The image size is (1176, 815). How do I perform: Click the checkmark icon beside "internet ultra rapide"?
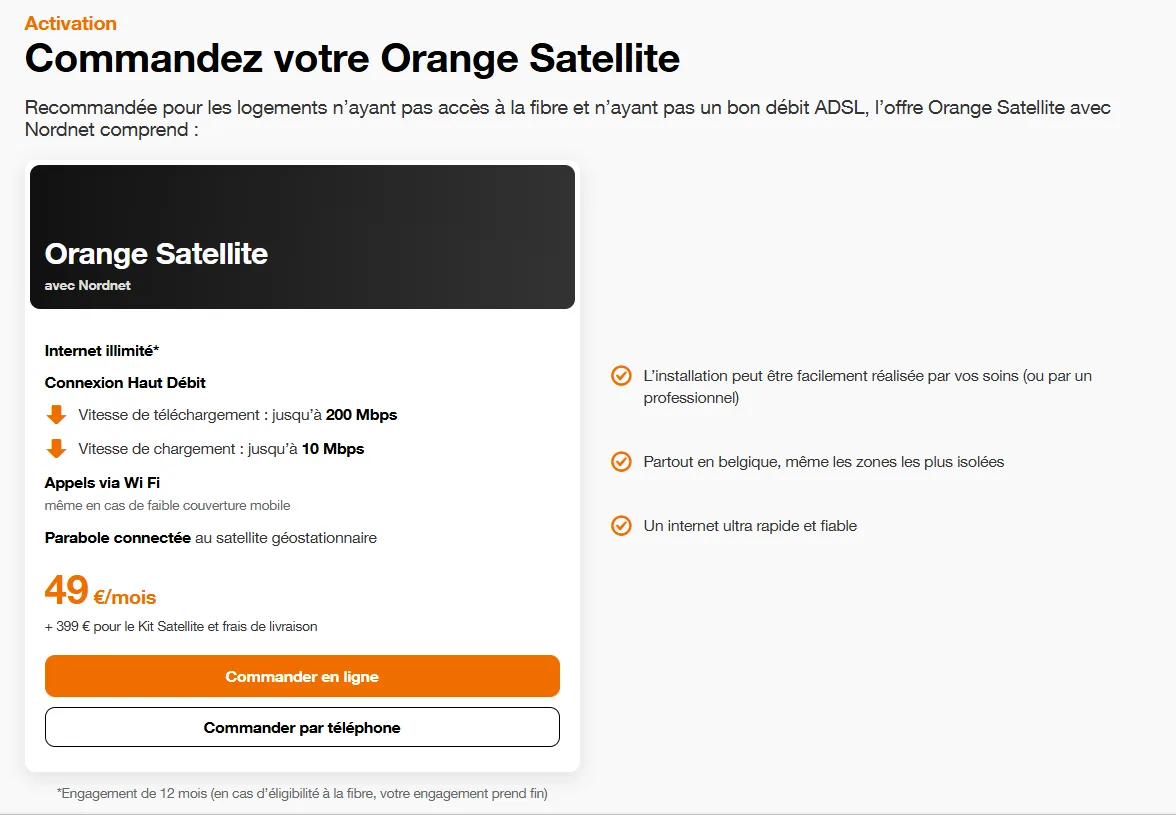tap(621, 526)
